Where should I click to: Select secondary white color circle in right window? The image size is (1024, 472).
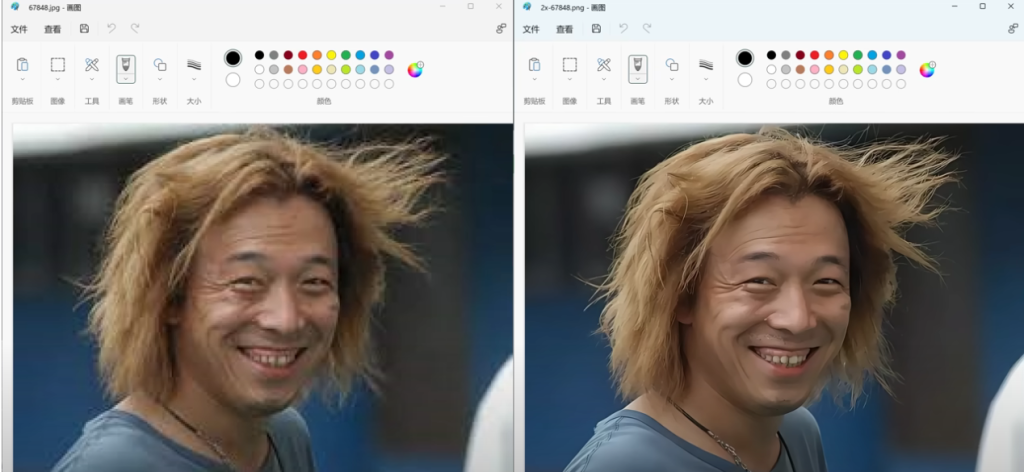(x=745, y=80)
